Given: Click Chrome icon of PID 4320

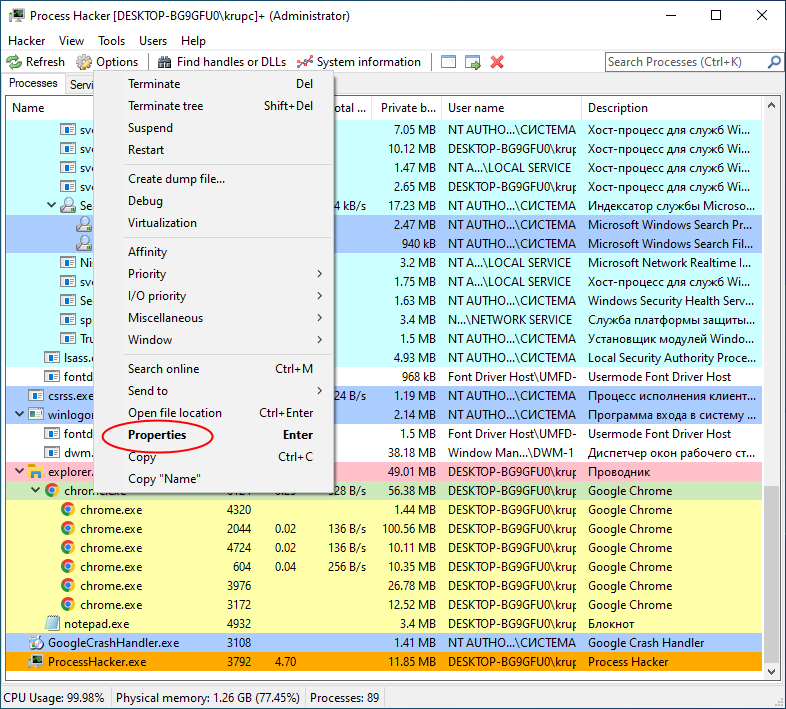Looking at the screenshot, I should click(x=68, y=509).
